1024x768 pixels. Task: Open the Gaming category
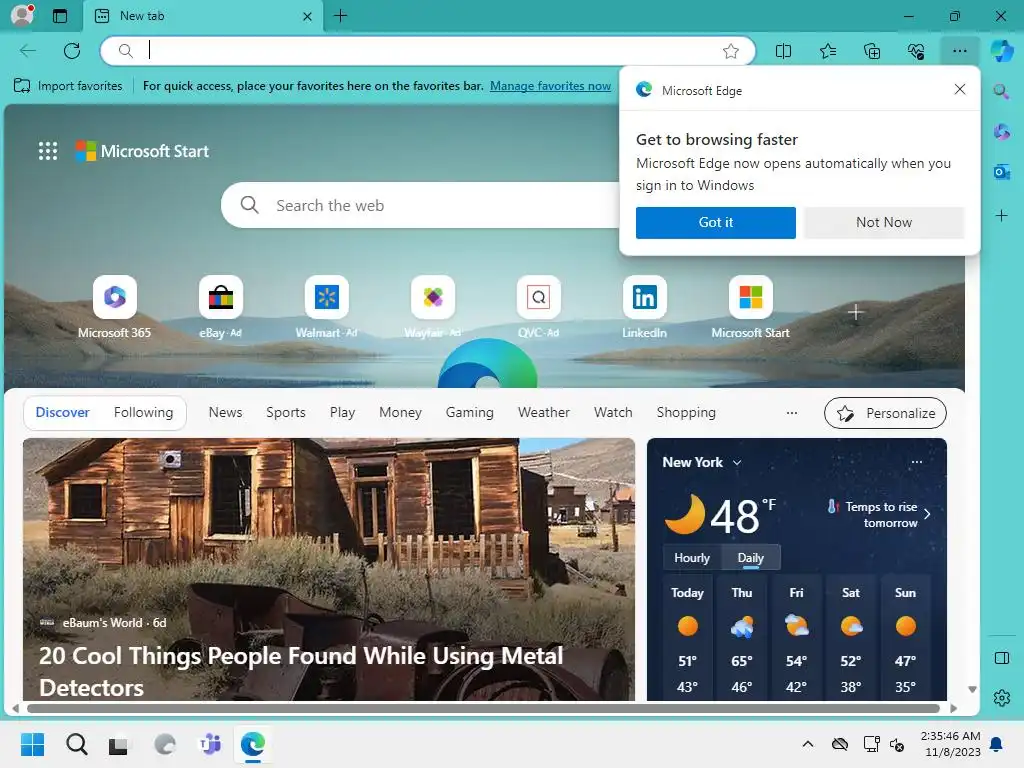pos(470,413)
